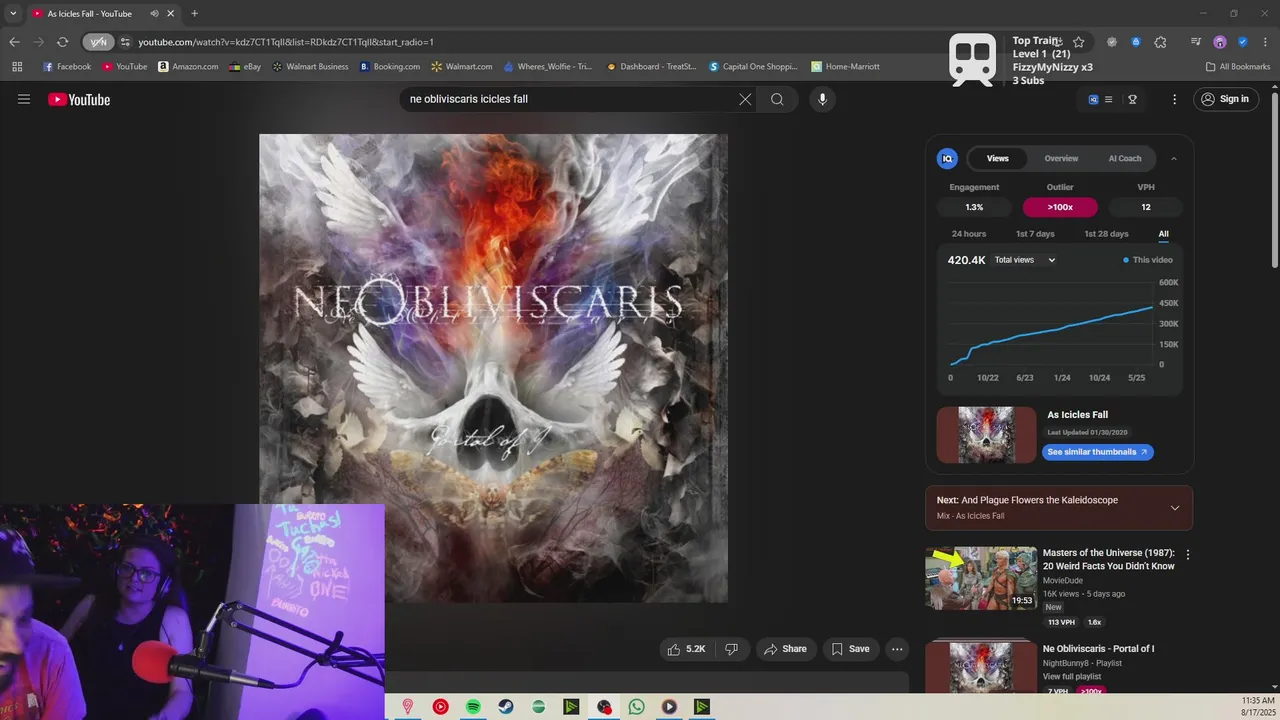Click See similar thumbnails button
Screen dimensions: 1280x720
(x=1098, y=452)
